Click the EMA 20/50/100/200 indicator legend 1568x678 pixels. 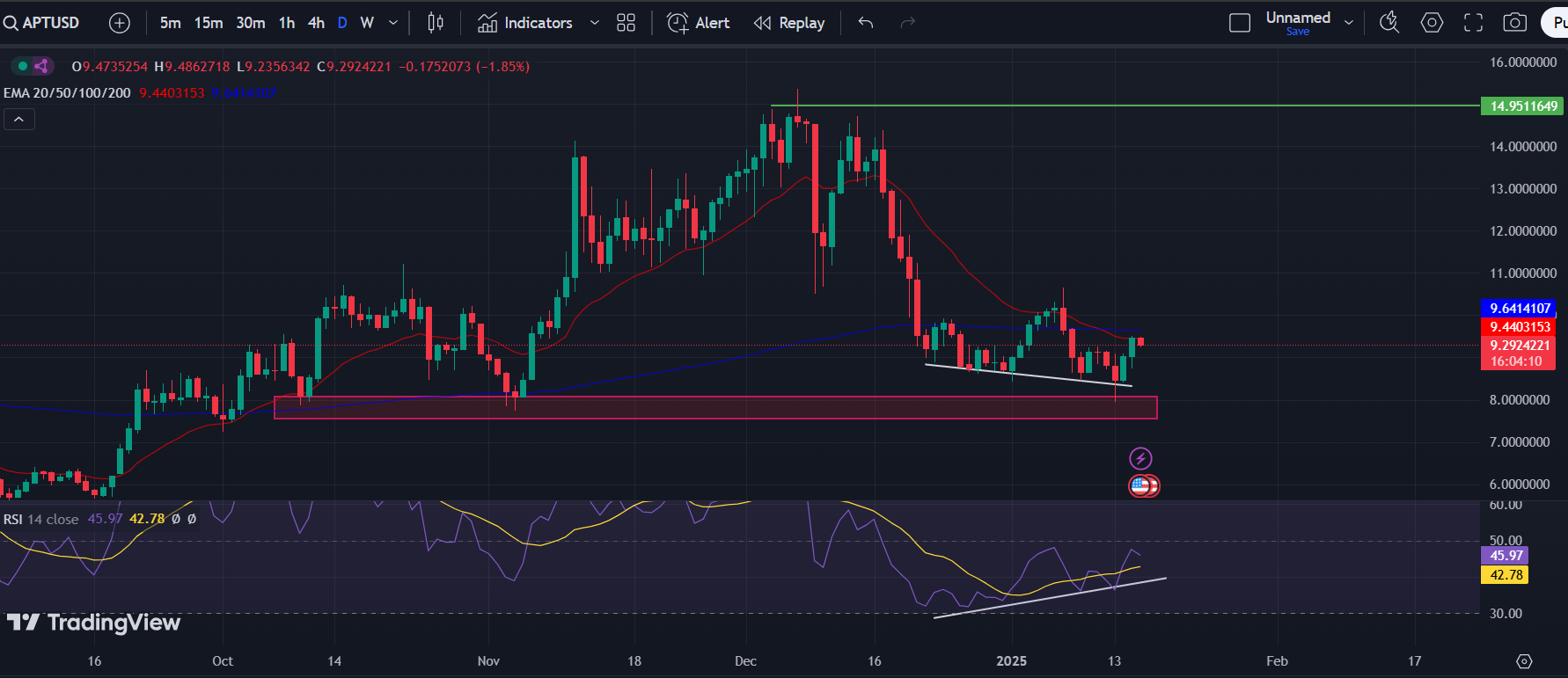point(67,93)
